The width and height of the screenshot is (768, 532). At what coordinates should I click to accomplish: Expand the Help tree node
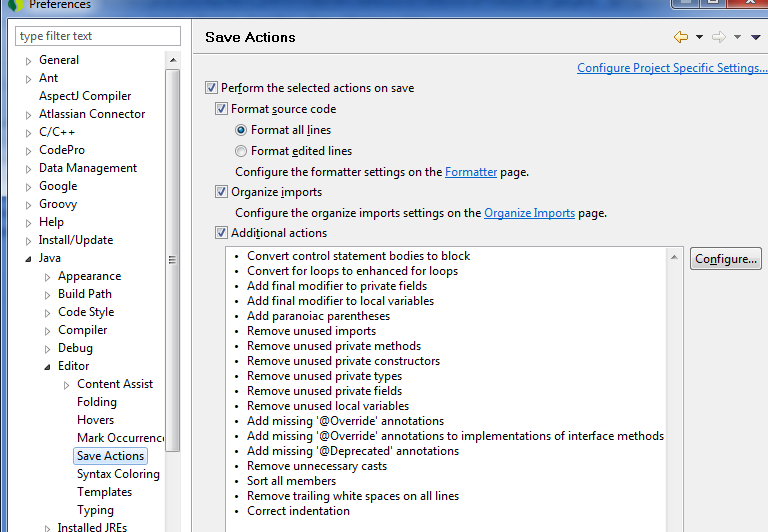tap(28, 223)
